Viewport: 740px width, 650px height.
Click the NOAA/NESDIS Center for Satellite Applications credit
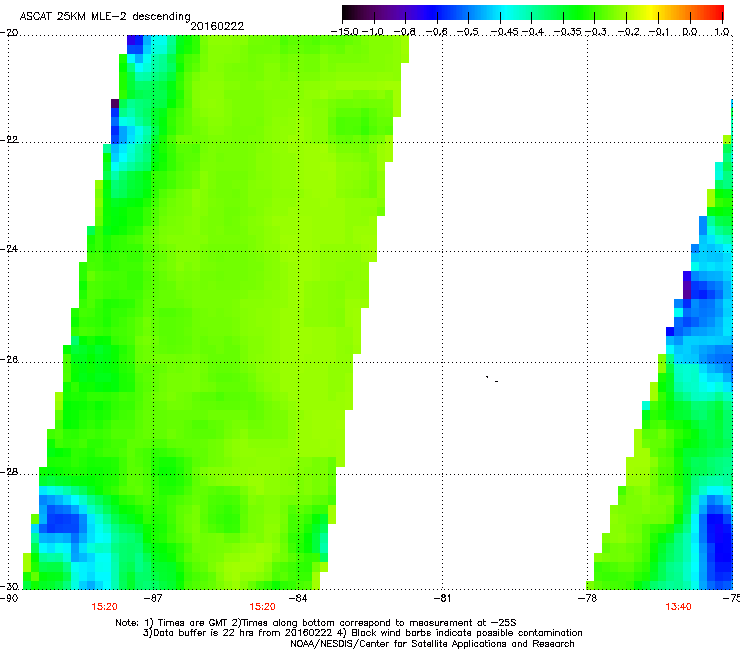click(432, 643)
